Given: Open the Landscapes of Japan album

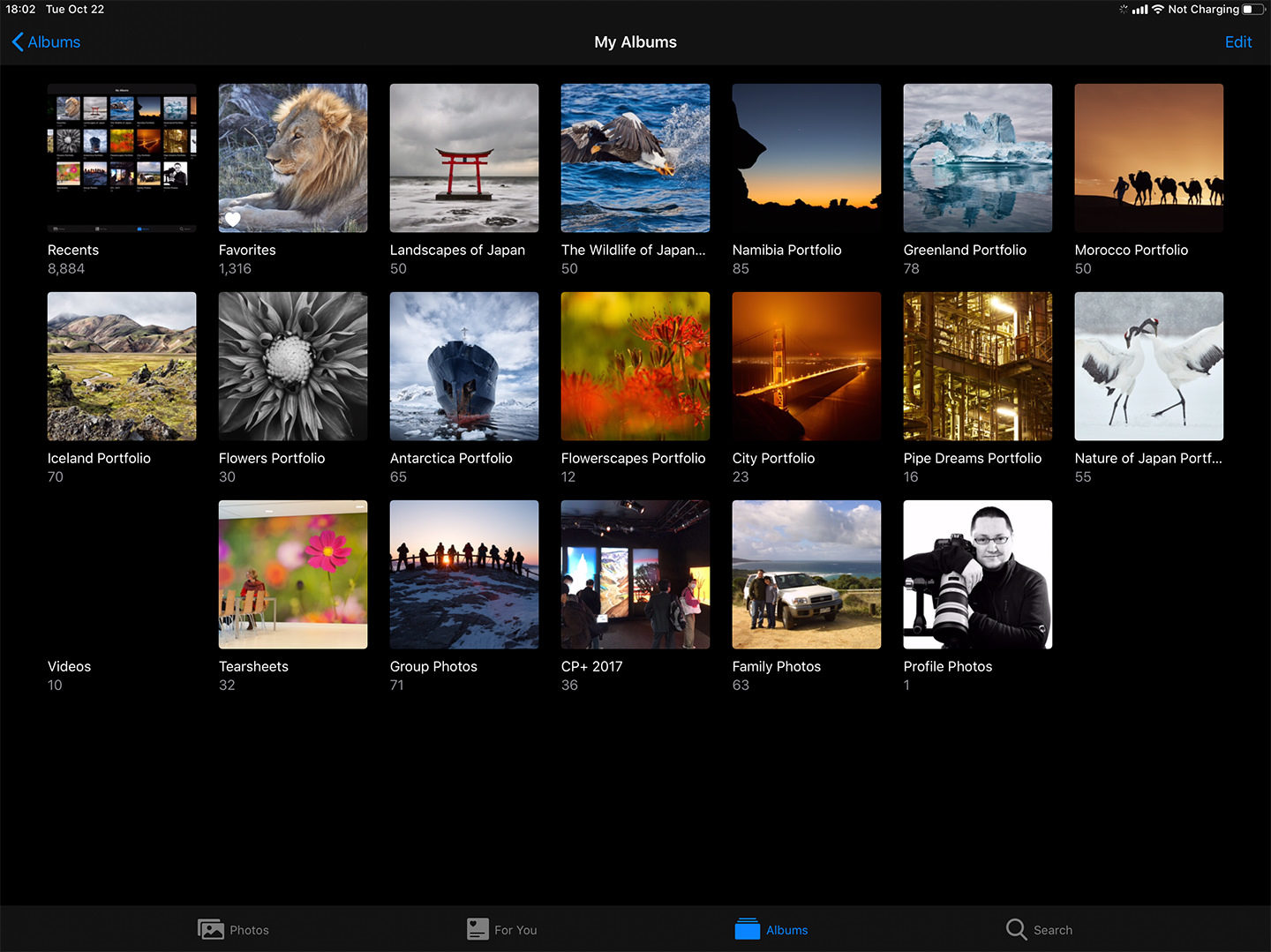Looking at the screenshot, I should point(464,158).
